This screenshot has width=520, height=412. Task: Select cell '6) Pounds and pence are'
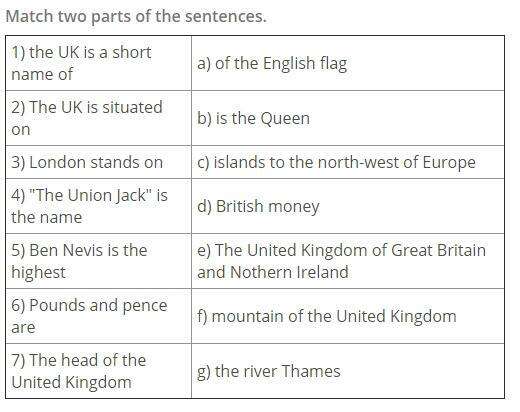pyautogui.click(x=99, y=316)
